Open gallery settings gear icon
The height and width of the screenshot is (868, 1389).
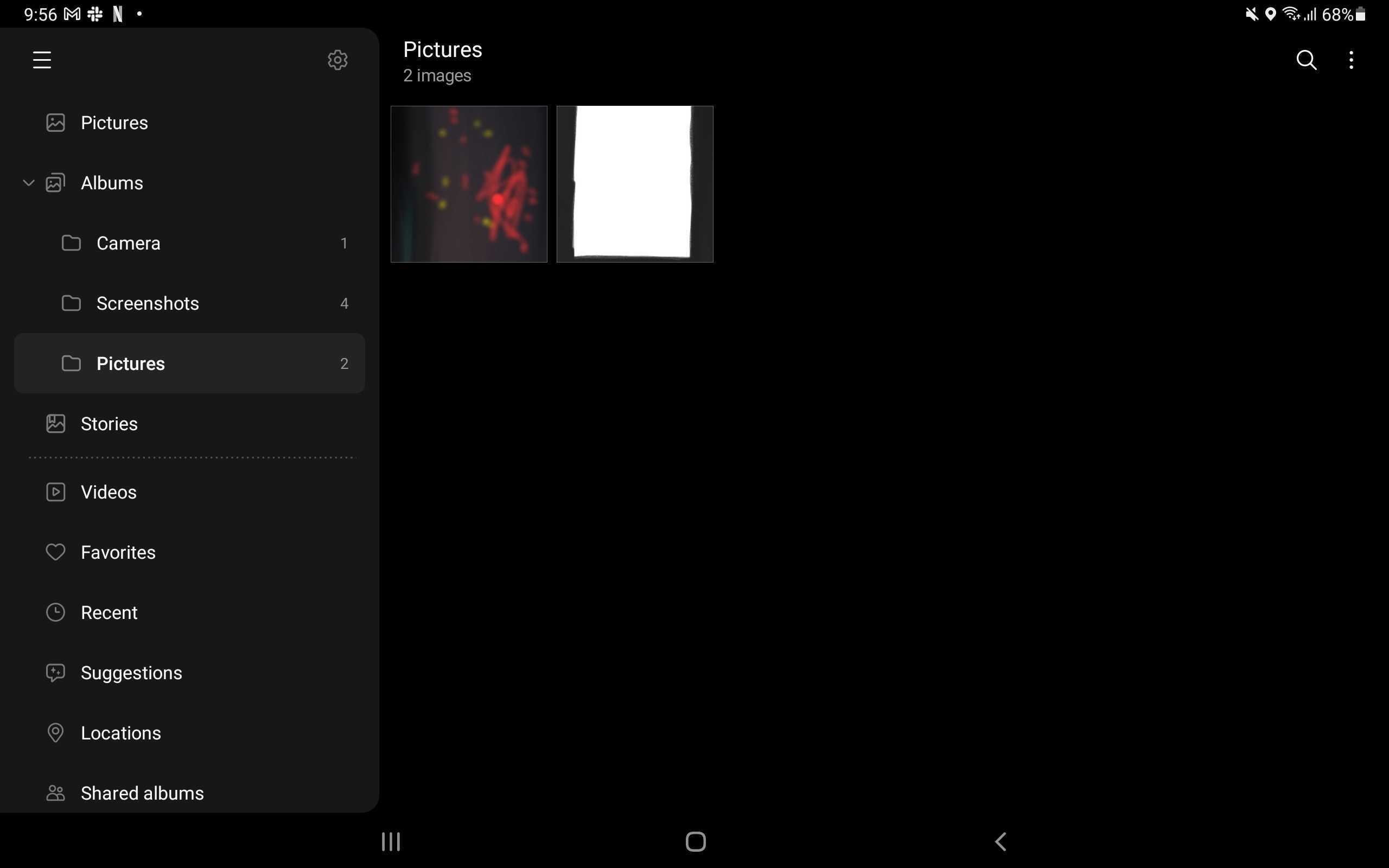[338, 60]
